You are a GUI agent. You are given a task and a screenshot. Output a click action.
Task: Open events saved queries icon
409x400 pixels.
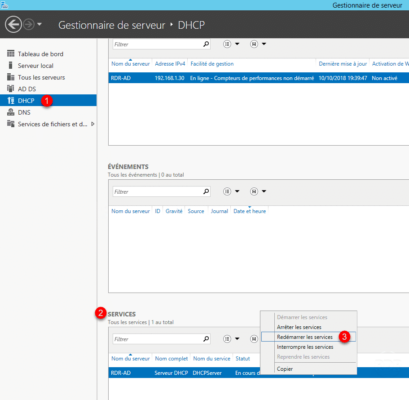(254, 191)
